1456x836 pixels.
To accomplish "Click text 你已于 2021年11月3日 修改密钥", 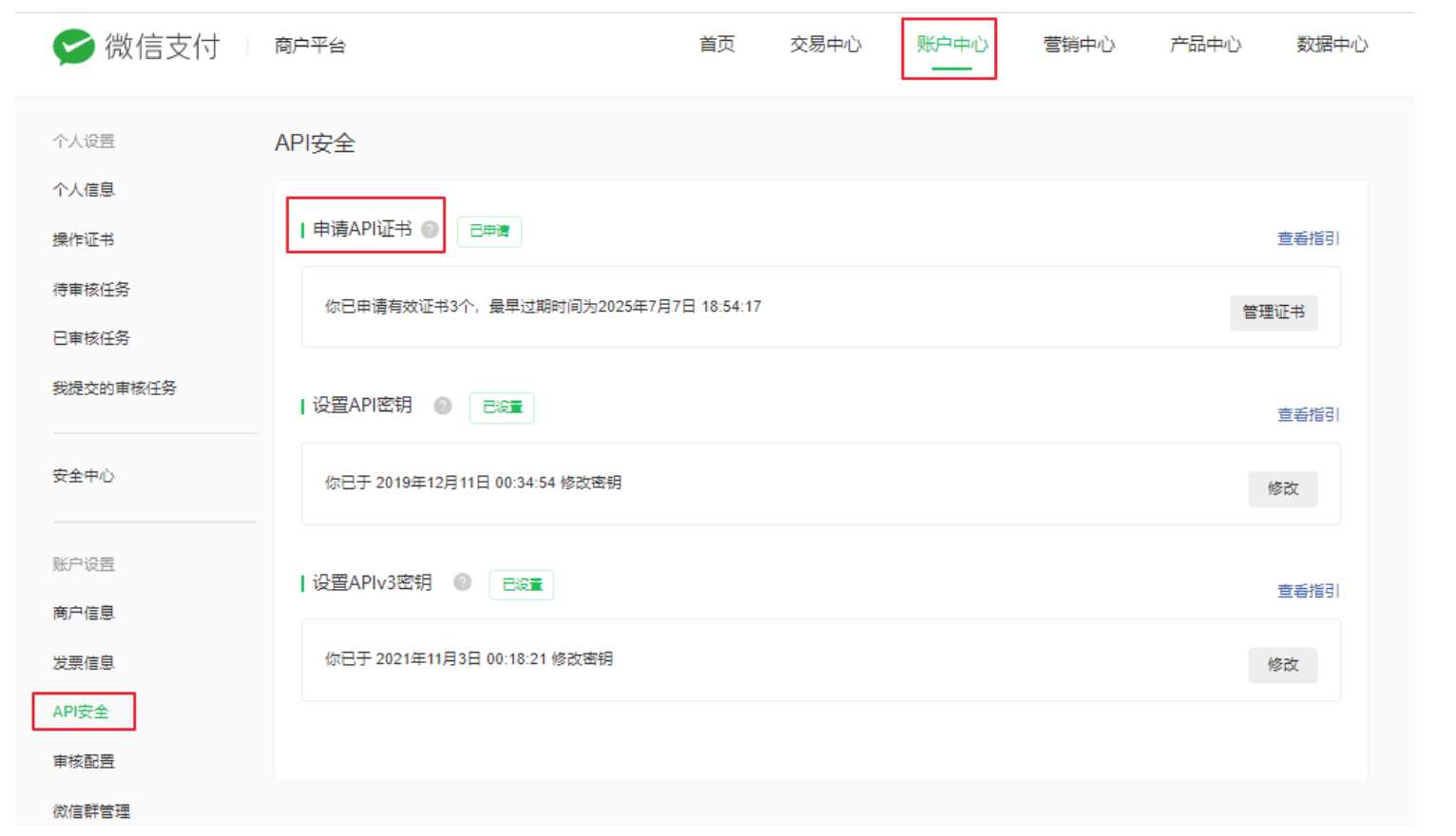I will (x=469, y=658).
